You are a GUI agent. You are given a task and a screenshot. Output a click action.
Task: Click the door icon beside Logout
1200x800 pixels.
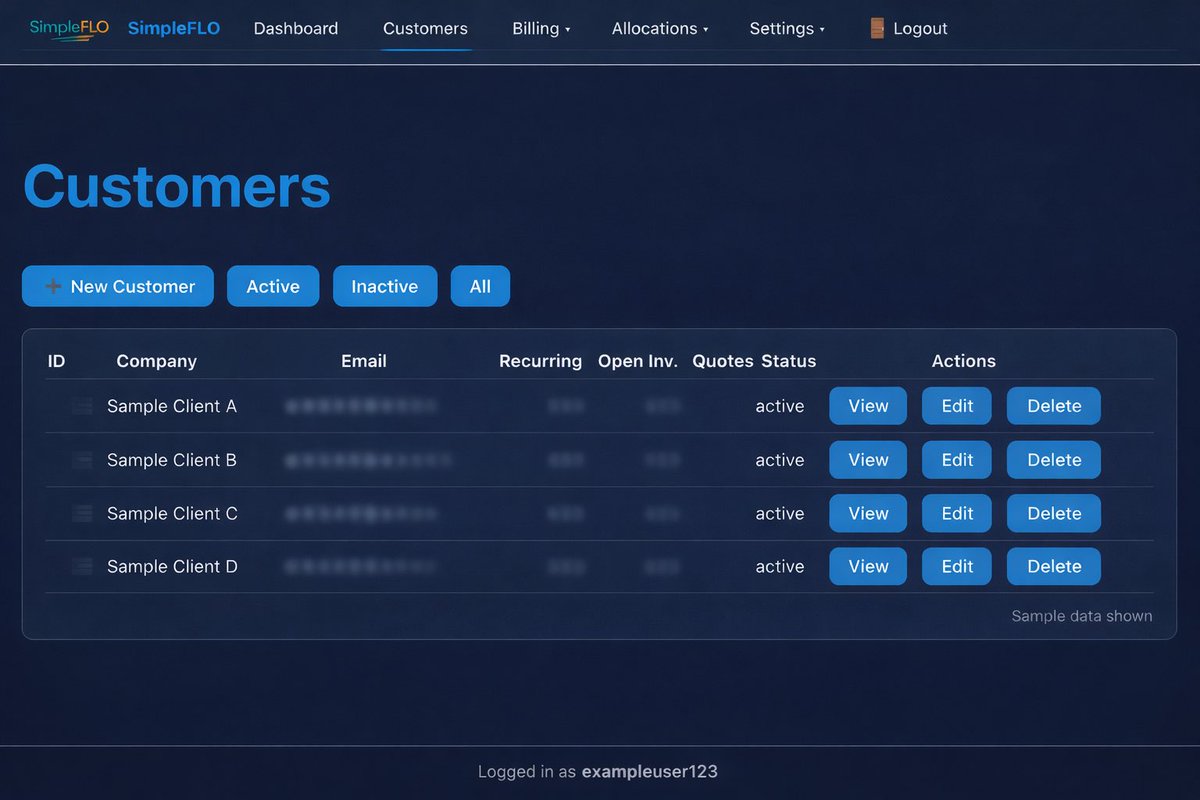click(877, 28)
